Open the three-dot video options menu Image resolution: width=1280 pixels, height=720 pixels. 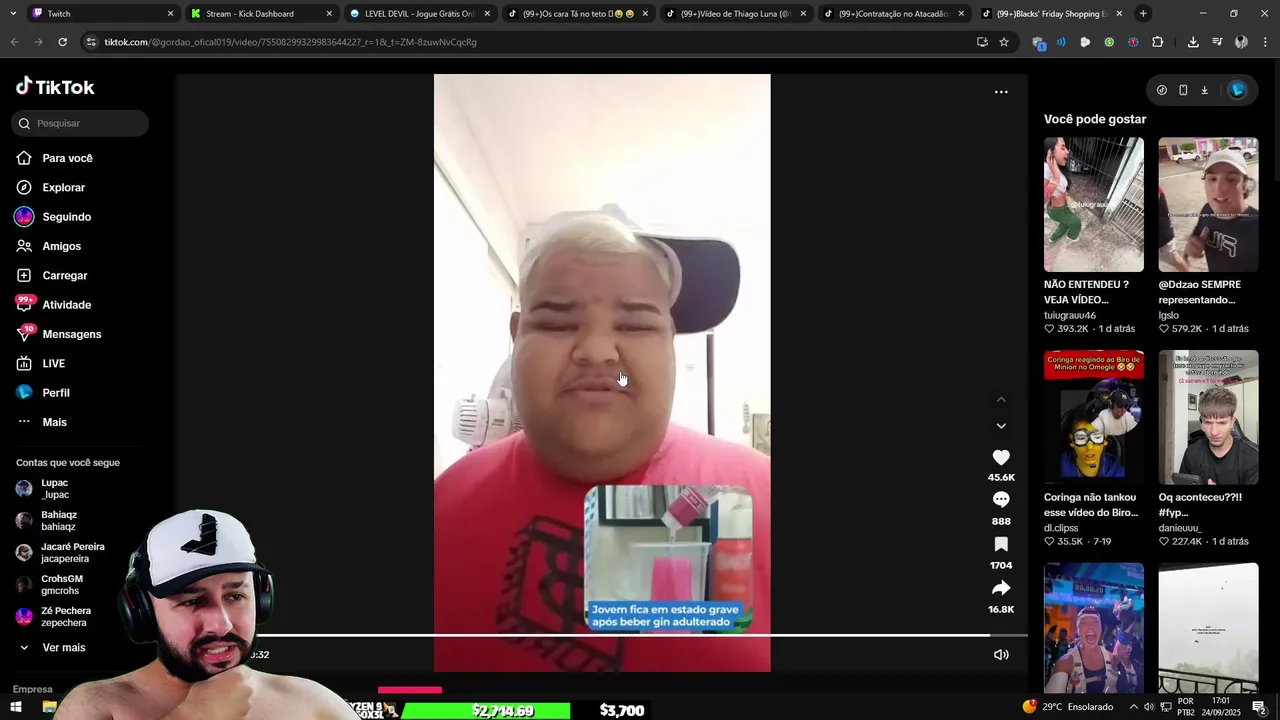point(1001,92)
